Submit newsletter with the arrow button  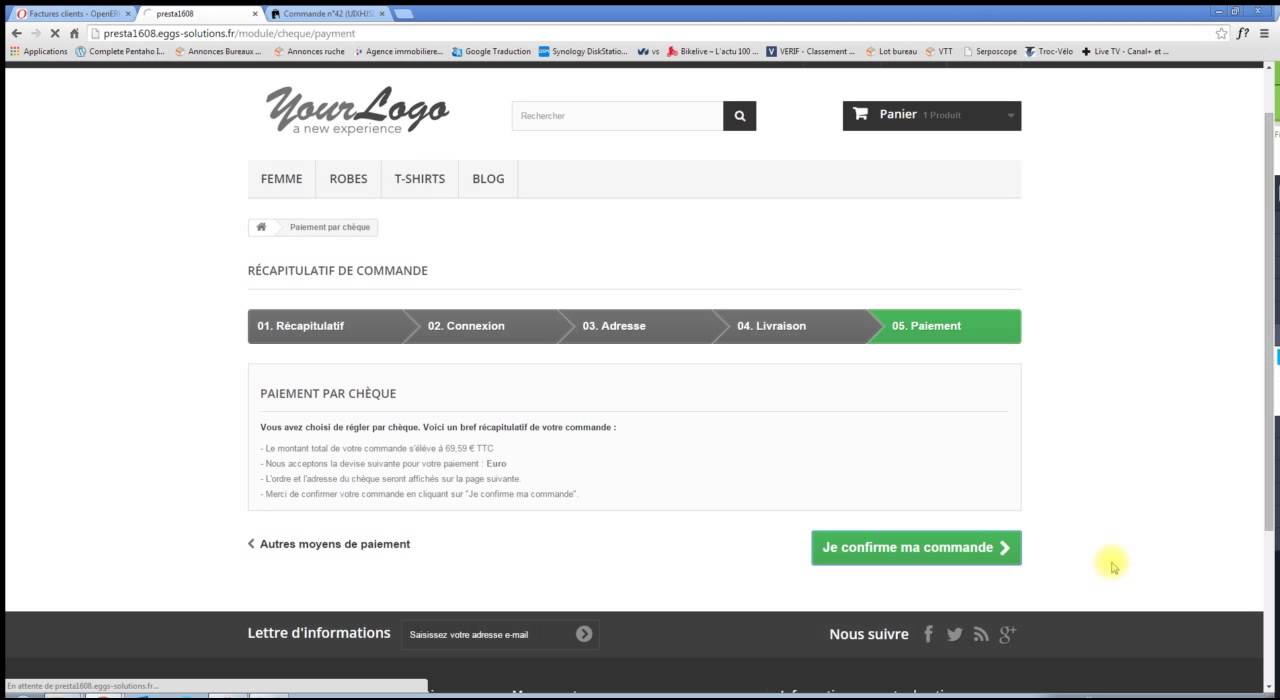(x=584, y=634)
